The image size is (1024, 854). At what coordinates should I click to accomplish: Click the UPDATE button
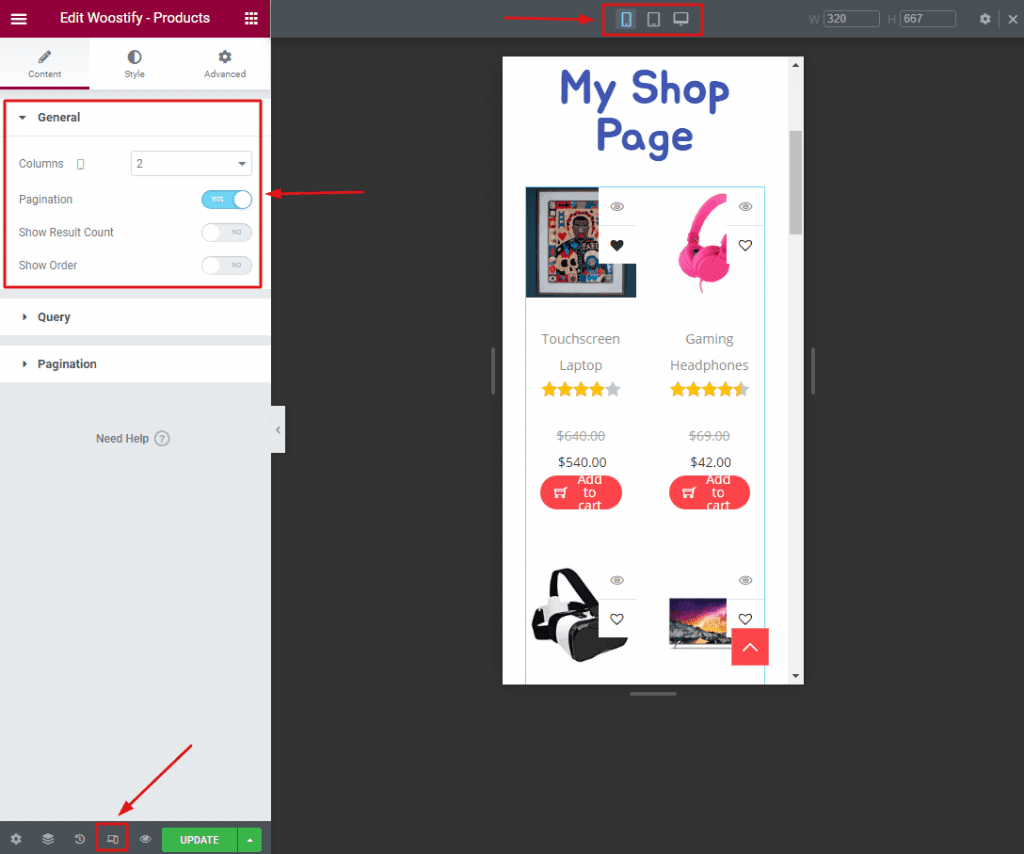pos(199,839)
